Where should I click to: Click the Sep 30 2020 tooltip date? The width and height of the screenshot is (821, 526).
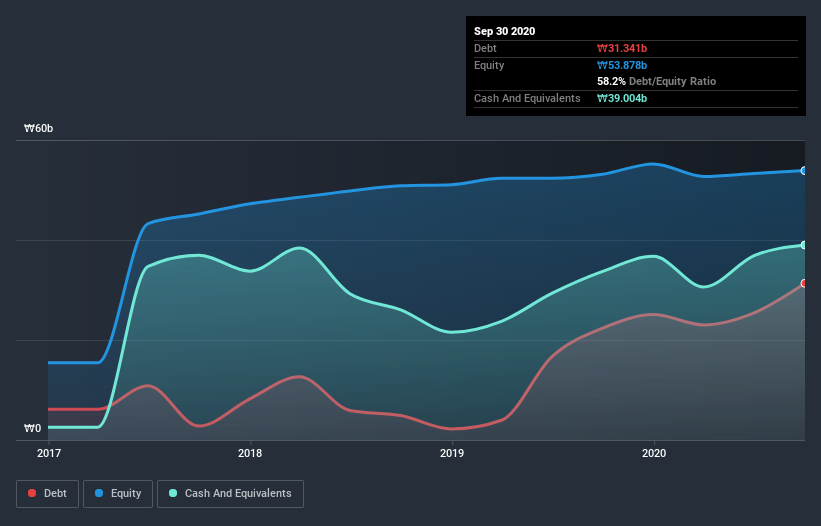504,31
